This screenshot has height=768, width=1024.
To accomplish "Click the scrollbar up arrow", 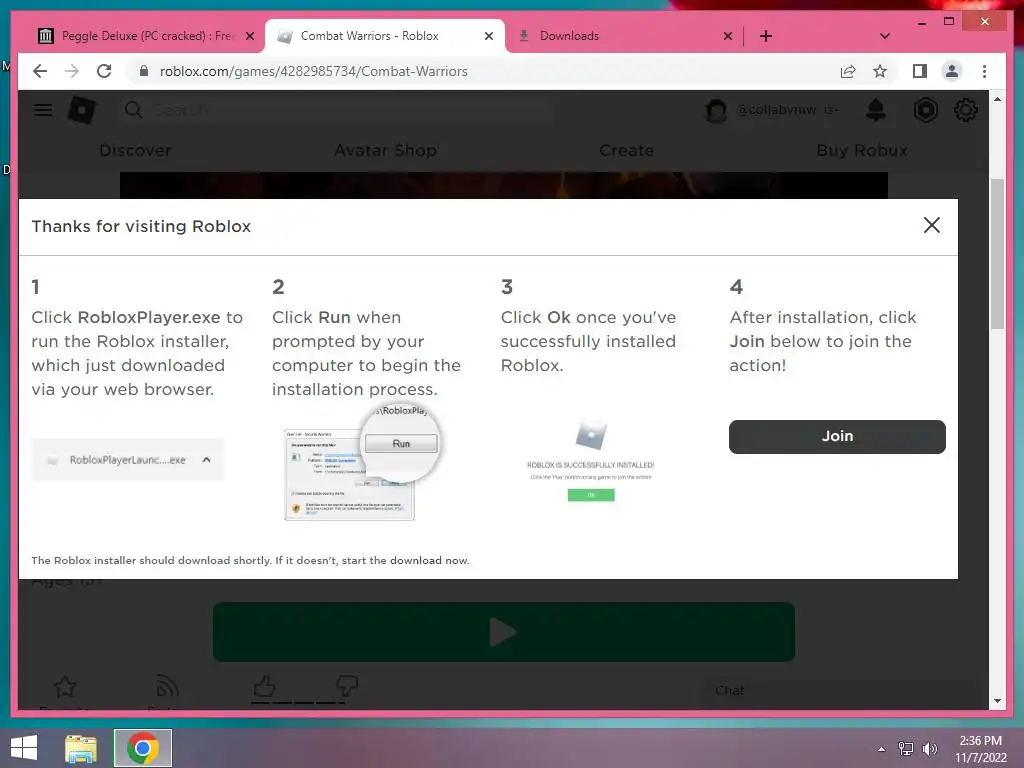I will [x=997, y=99].
